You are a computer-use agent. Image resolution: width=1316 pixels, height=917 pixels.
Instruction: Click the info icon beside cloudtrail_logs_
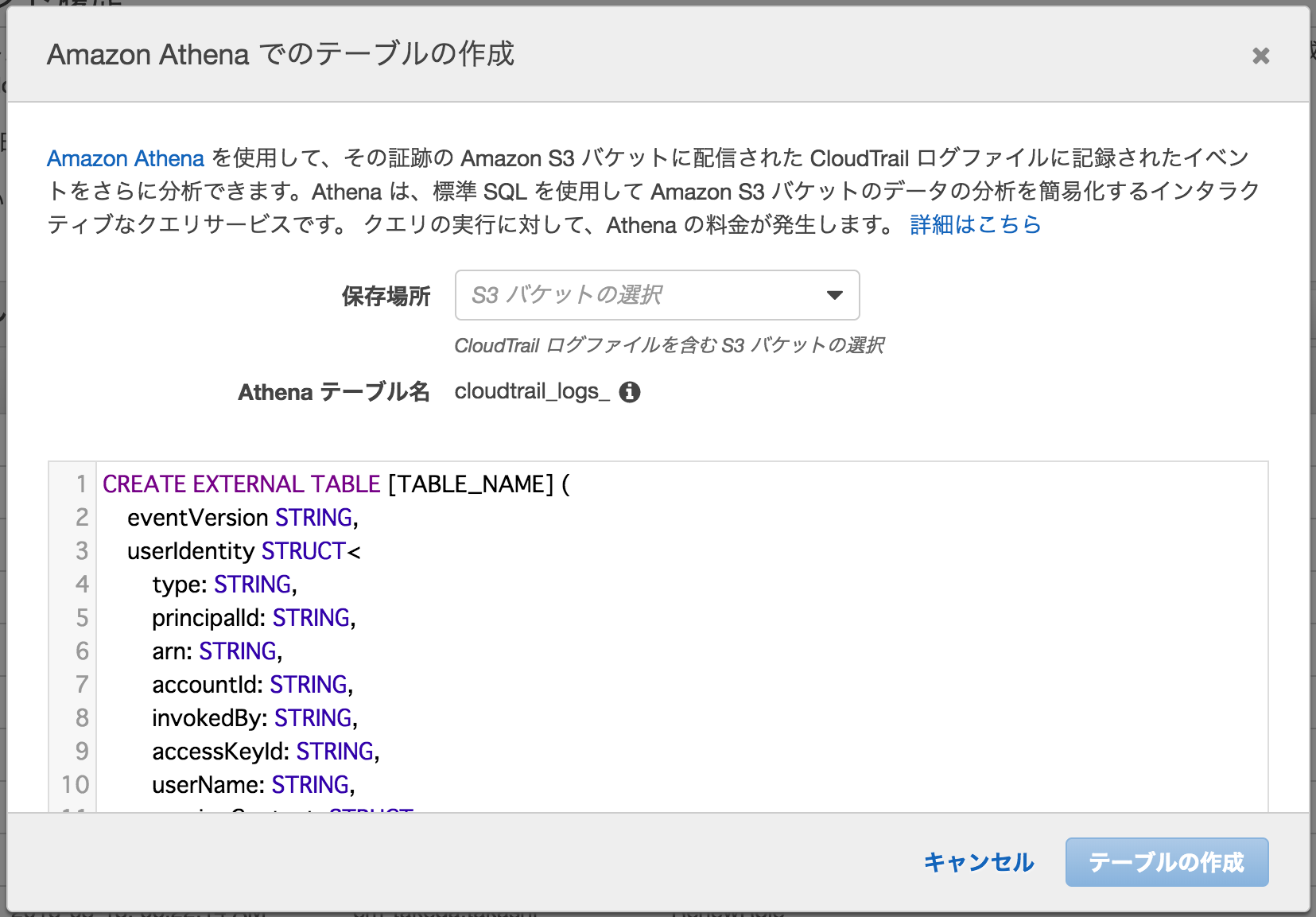[629, 391]
